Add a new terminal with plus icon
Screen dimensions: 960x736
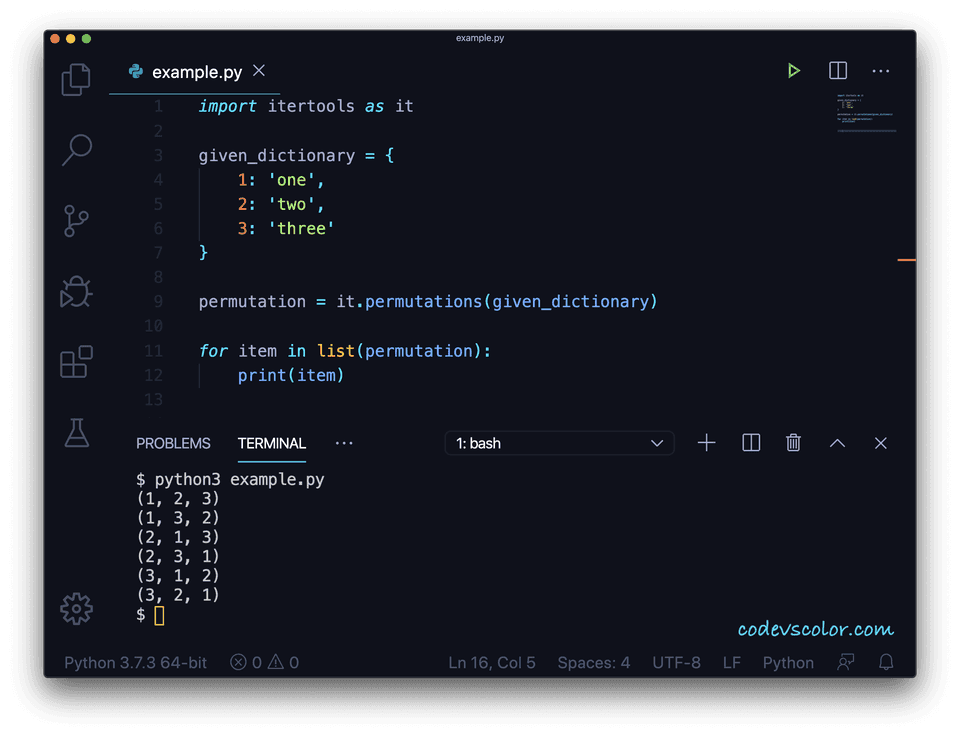tap(706, 443)
